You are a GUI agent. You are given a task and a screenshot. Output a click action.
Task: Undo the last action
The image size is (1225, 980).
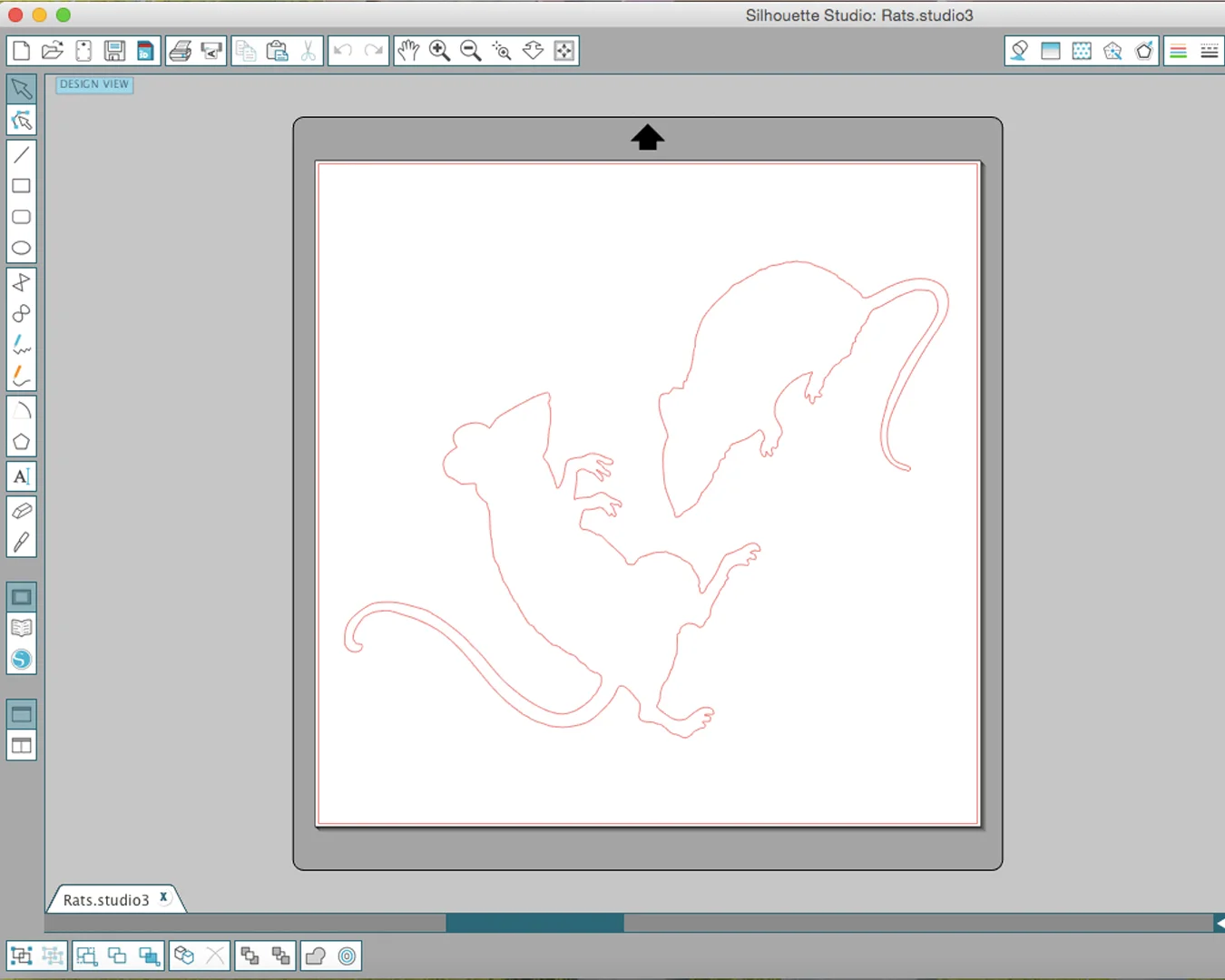(x=343, y=51)
